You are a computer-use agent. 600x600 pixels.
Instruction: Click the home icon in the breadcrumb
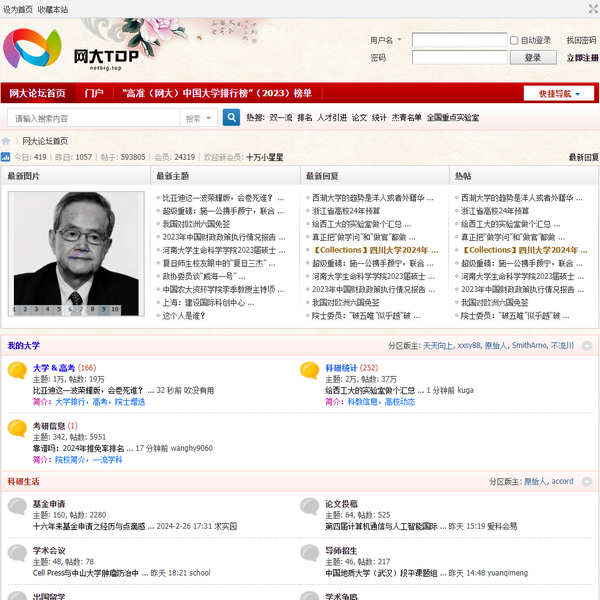6,141
